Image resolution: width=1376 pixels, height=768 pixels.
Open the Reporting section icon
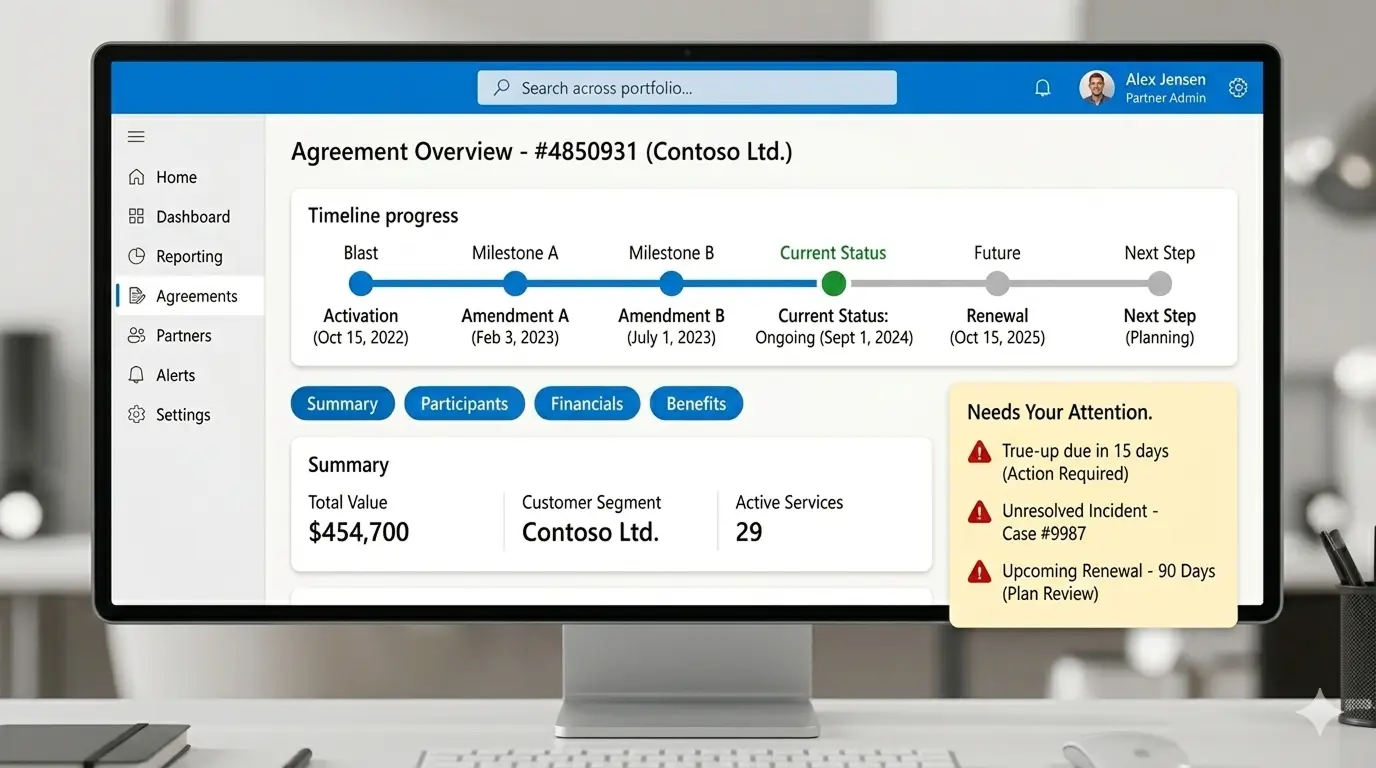pos(136,256)
